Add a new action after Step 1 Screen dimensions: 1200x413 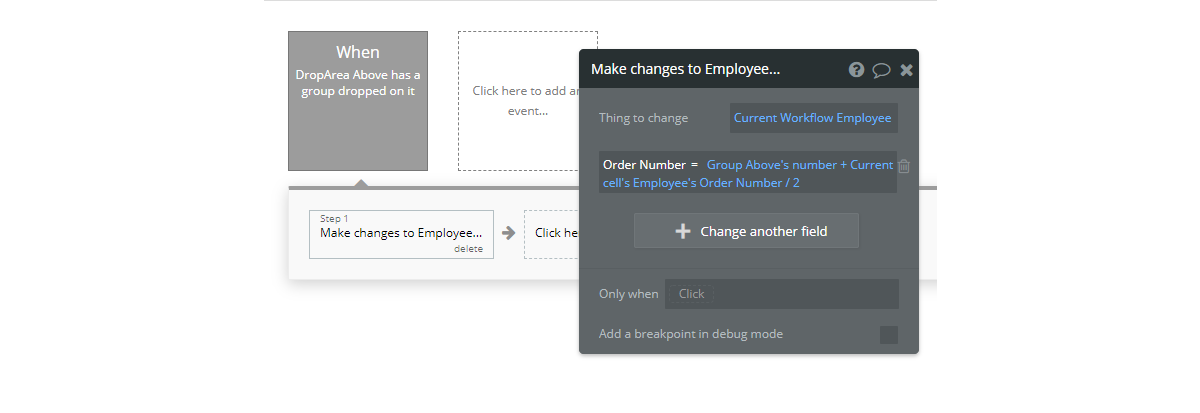[x=552, y=233]
